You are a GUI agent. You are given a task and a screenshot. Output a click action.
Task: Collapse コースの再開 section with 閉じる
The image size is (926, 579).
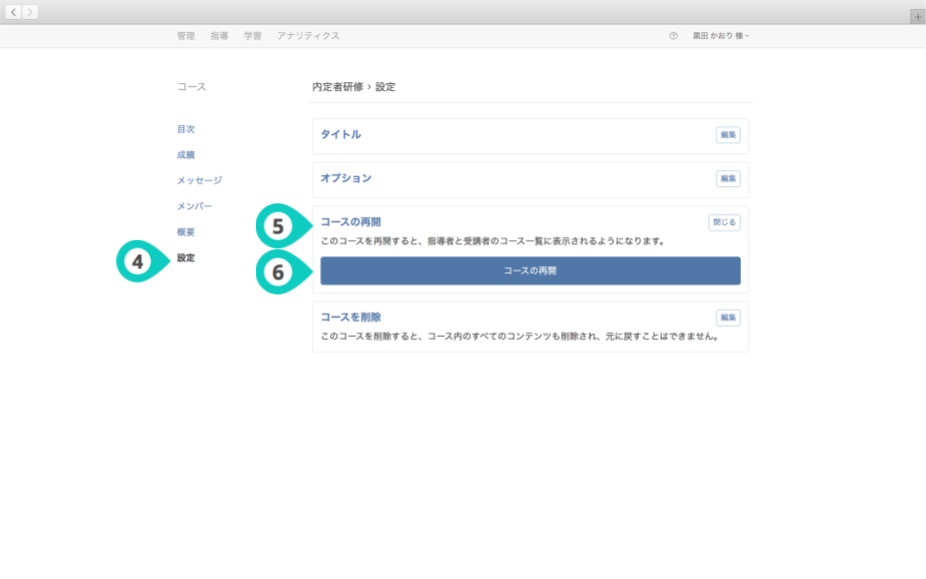(724, 223)
